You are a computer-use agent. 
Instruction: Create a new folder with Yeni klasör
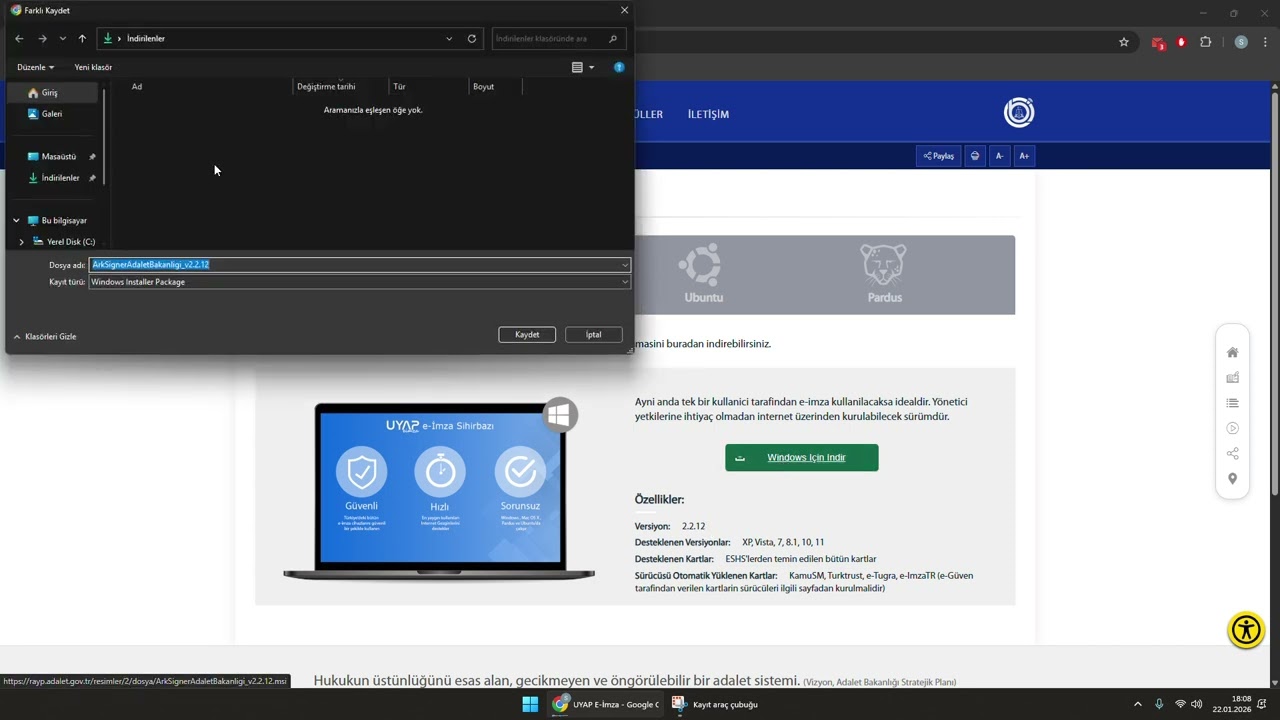coord(93,67)
